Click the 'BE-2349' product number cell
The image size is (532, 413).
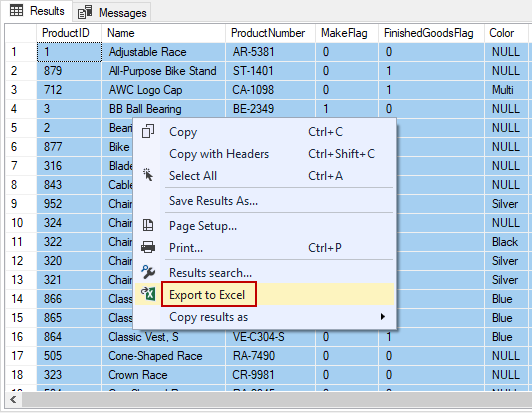click(270, 109)
